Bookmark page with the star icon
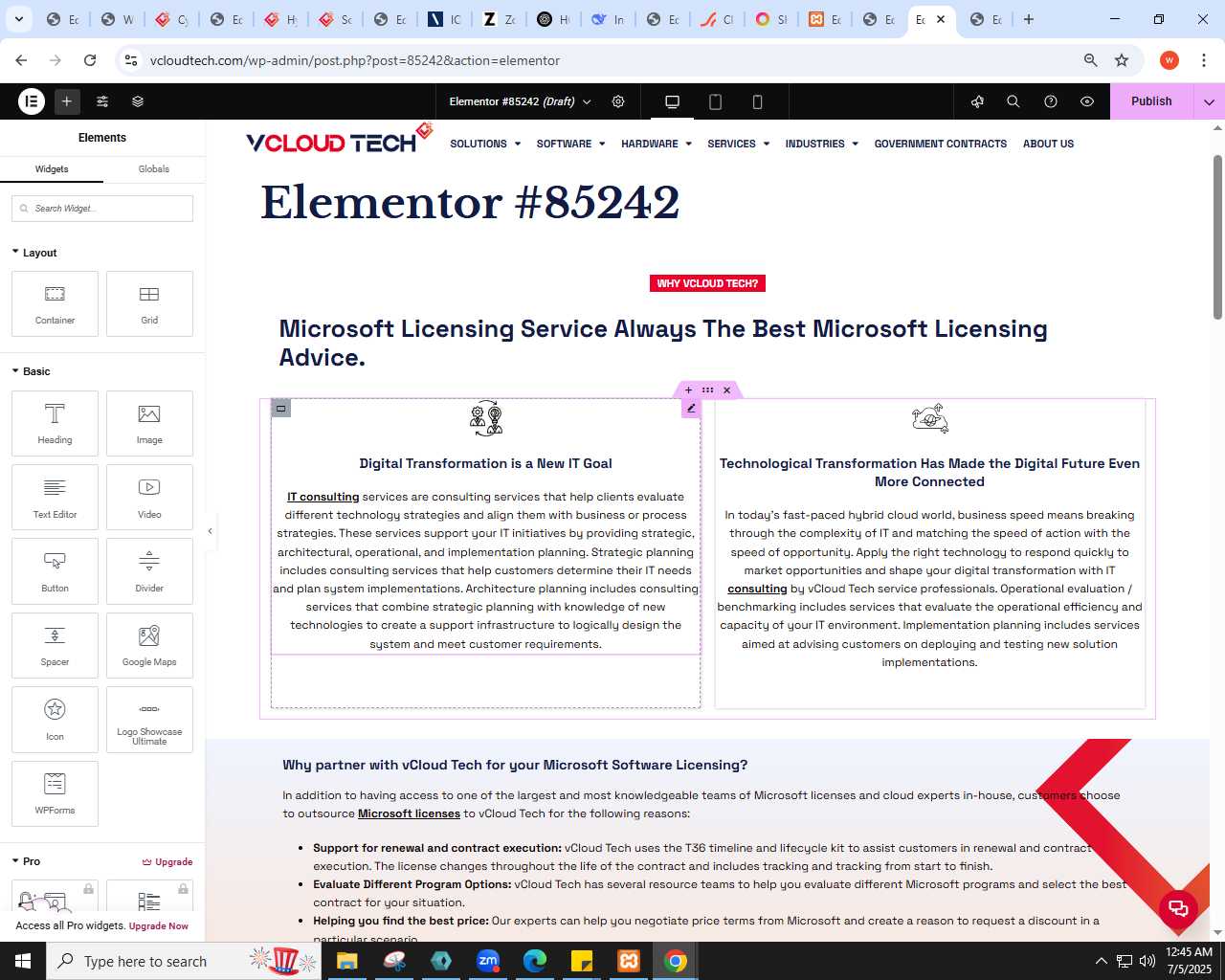Viewport: 1225px width, 980px height. (x=1122, y=60)
